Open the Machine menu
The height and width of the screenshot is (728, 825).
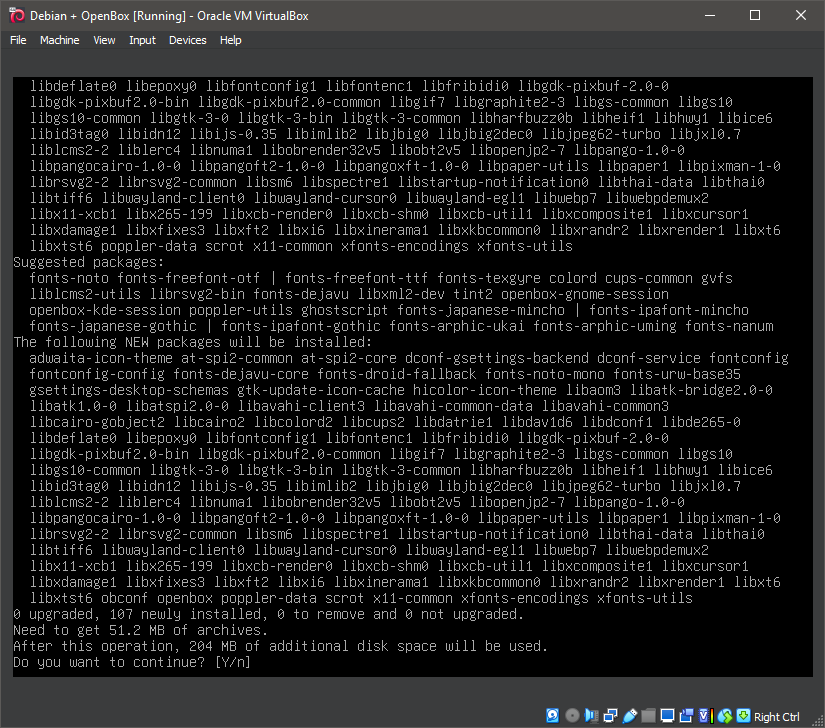click(x=60, y=40)
